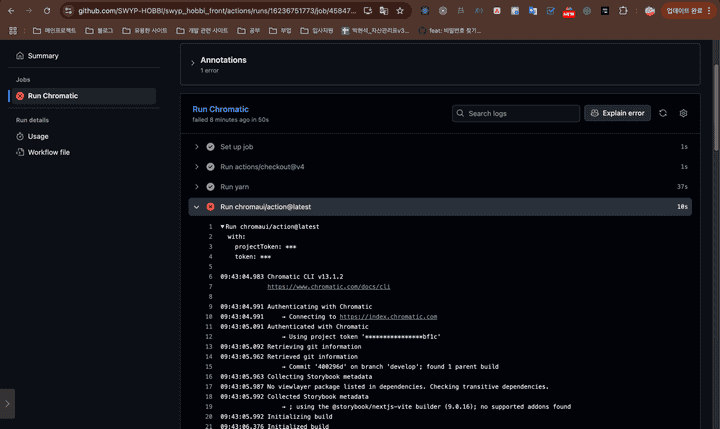The width and height of the screenshot is (720, 429).
Task: Click the install app icon in address bar
Action: [368, 11]
